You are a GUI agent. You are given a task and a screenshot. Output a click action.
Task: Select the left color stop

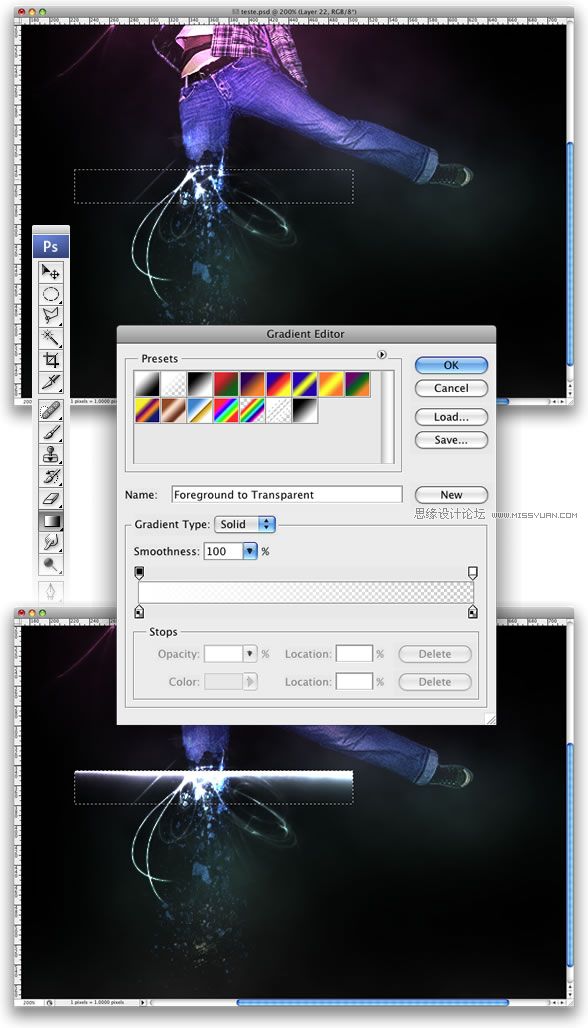(139, 612)
